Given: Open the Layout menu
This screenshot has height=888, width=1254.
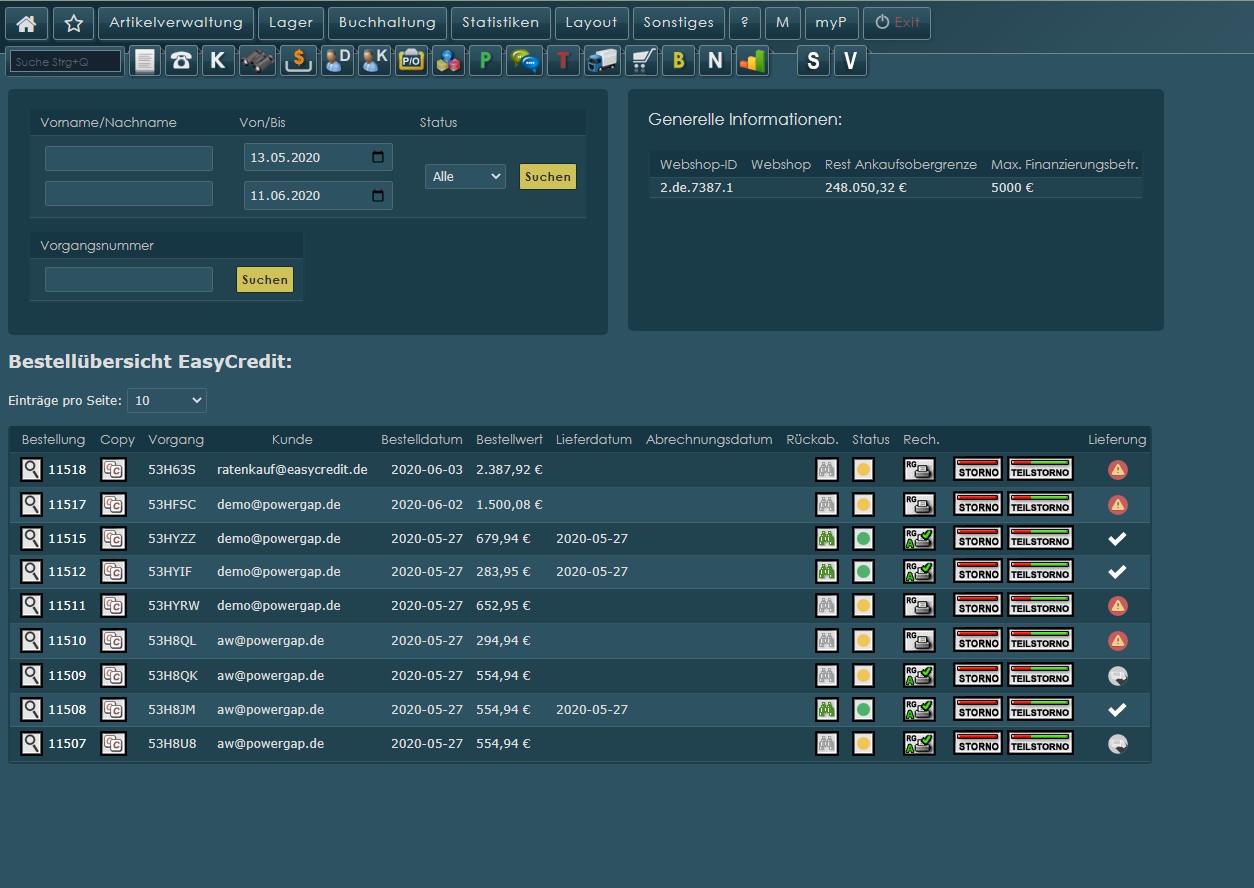Looking at the screenshot, I should click(x=591, y=23).
